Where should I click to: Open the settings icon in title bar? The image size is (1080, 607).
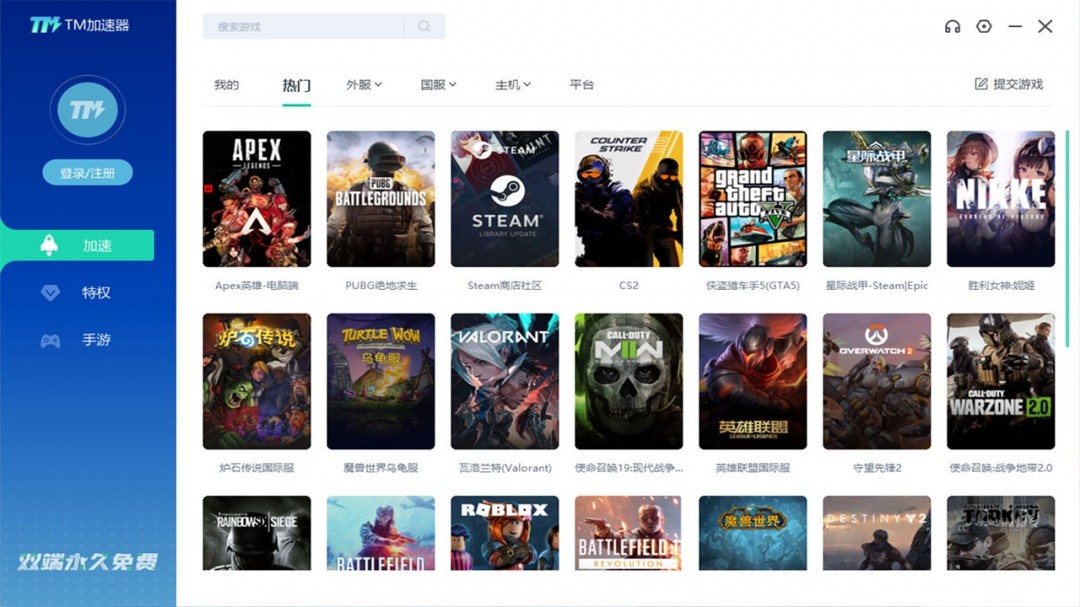pyautogui.click(x=984, y=26)
